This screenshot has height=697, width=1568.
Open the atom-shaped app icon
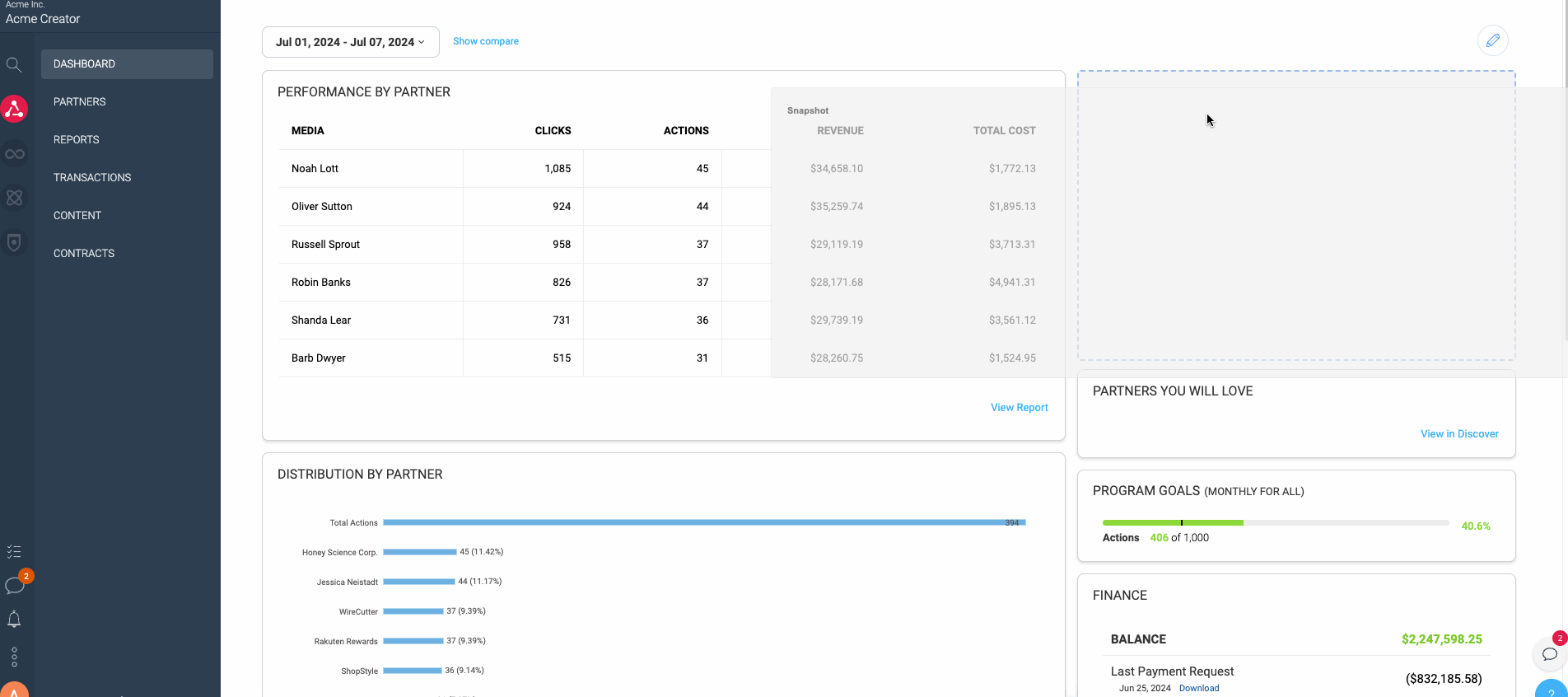(14, 198)
